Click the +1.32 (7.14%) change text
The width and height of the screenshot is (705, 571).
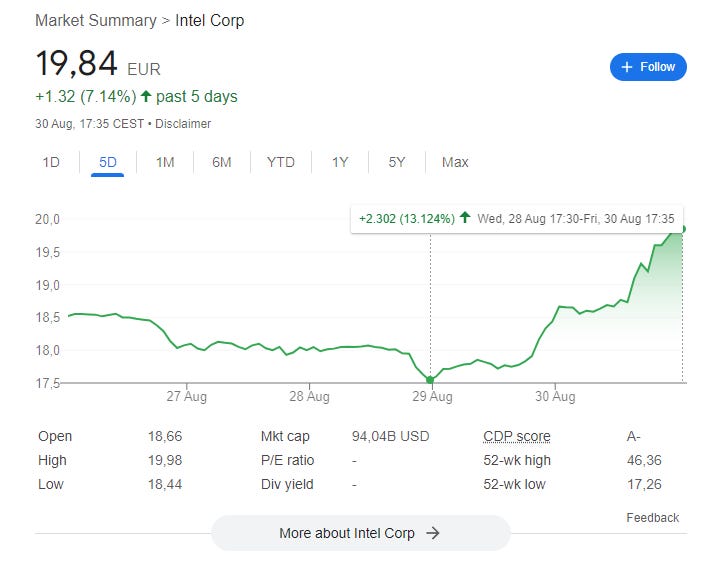(x=85, y=97)
